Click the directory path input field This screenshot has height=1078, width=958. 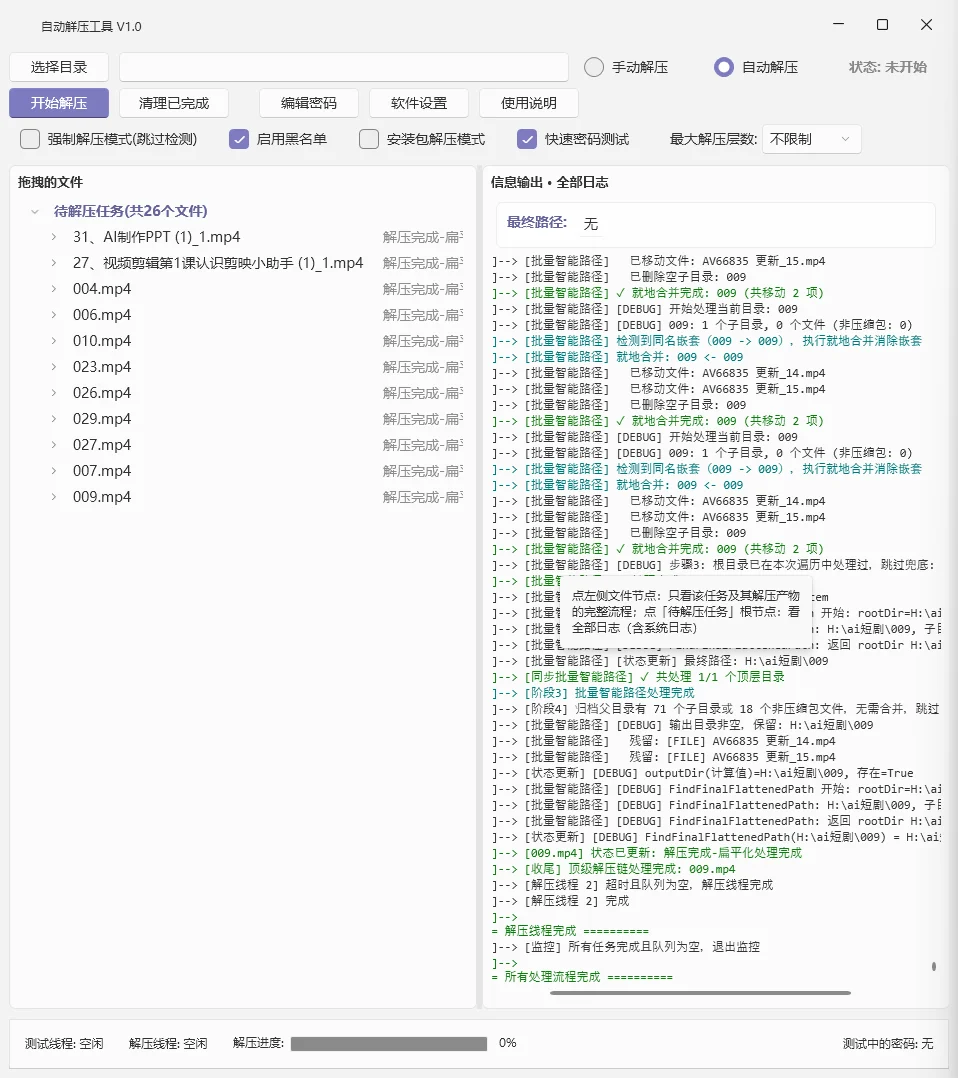(344, 67)
